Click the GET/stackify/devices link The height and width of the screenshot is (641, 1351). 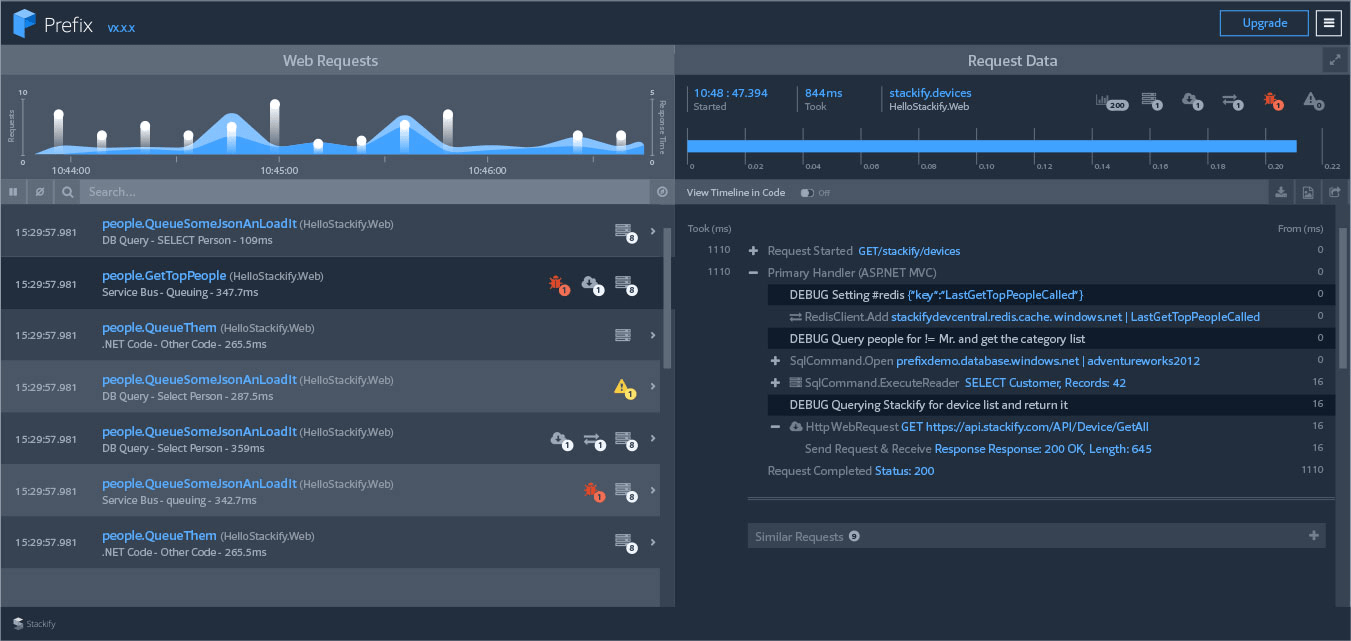(909, 251)
